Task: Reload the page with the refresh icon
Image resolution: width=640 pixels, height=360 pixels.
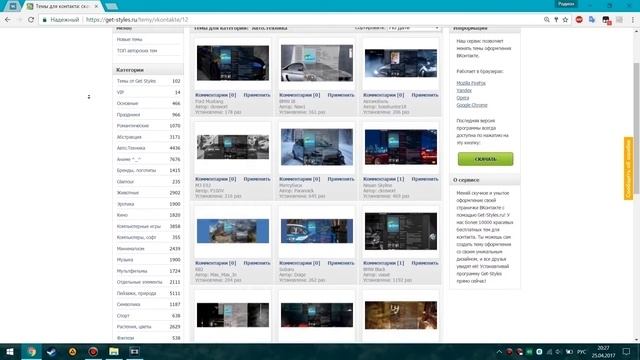Action: (31, 20)
